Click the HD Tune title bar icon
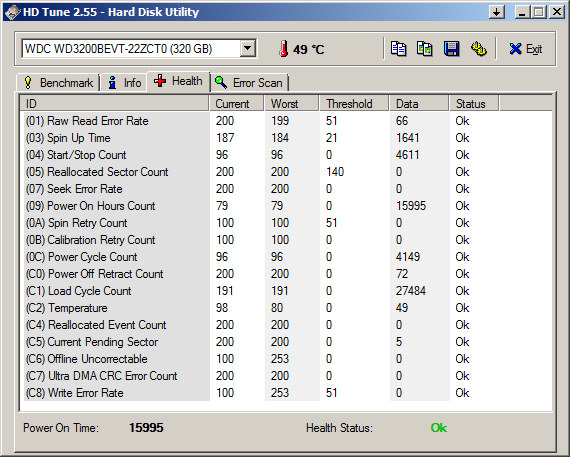The image size is (570, 457). [12, 12]
